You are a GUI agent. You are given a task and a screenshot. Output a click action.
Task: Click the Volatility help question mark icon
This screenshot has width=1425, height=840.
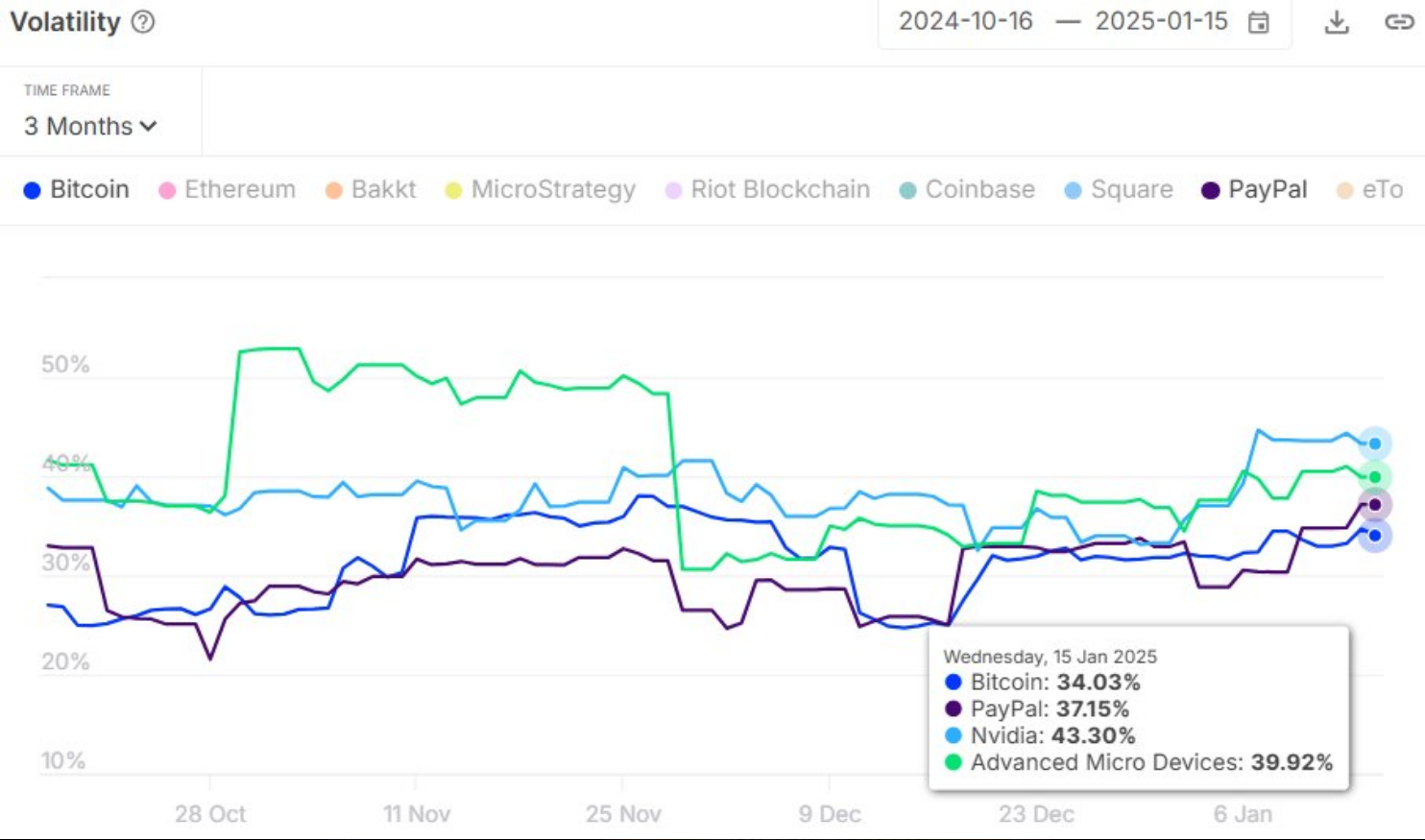(143, 22)
